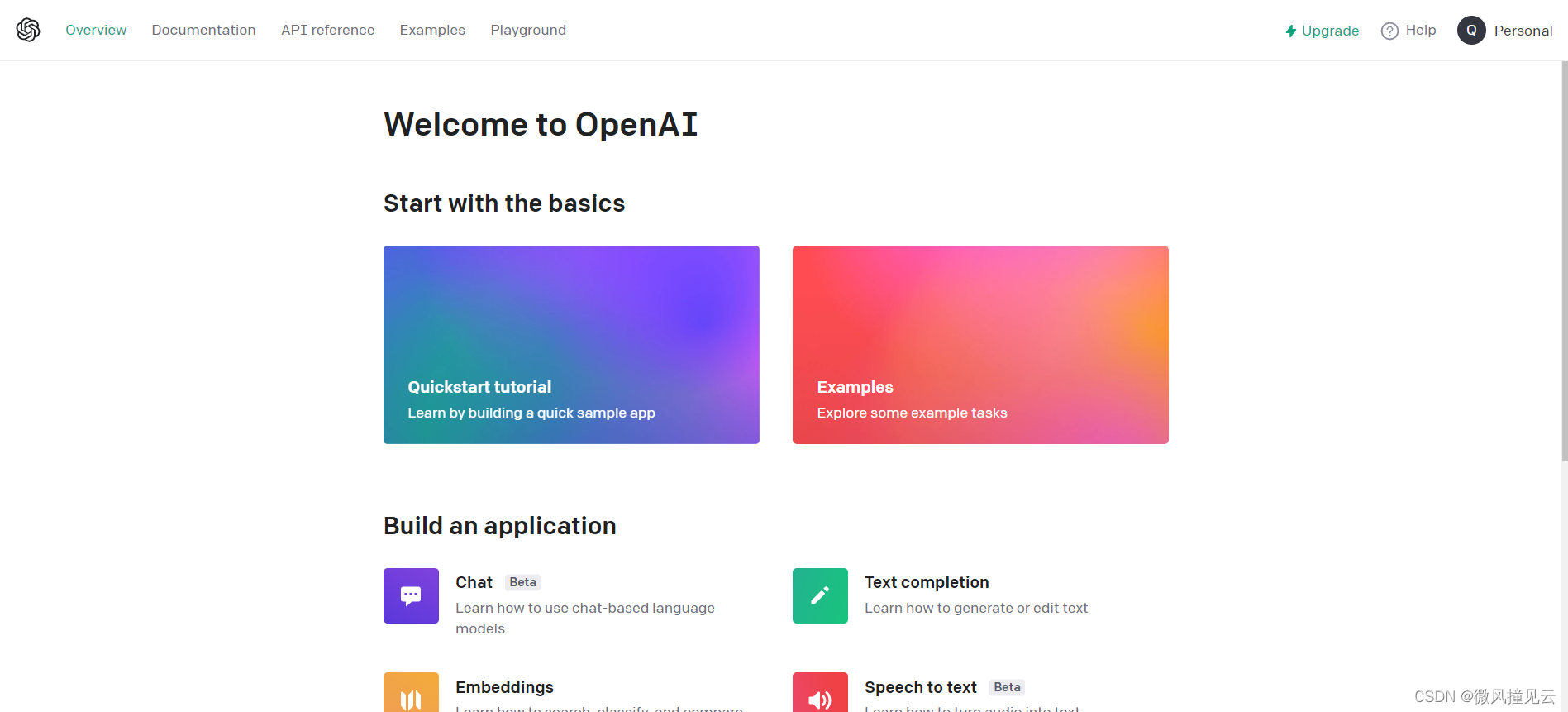Click the Upgrade lightning bolt icon

click(1290, 31)
